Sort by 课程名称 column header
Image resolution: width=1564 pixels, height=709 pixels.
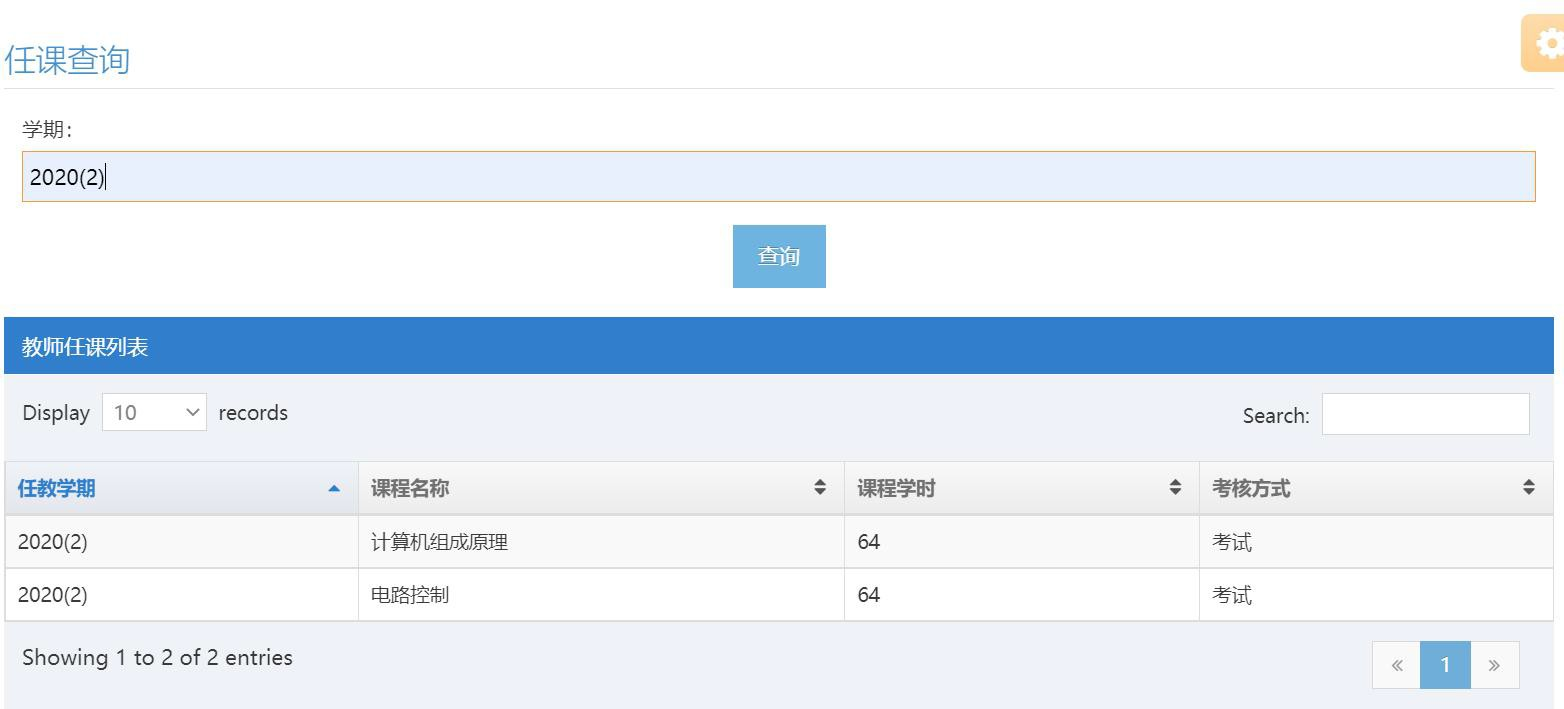click(601, 488)
